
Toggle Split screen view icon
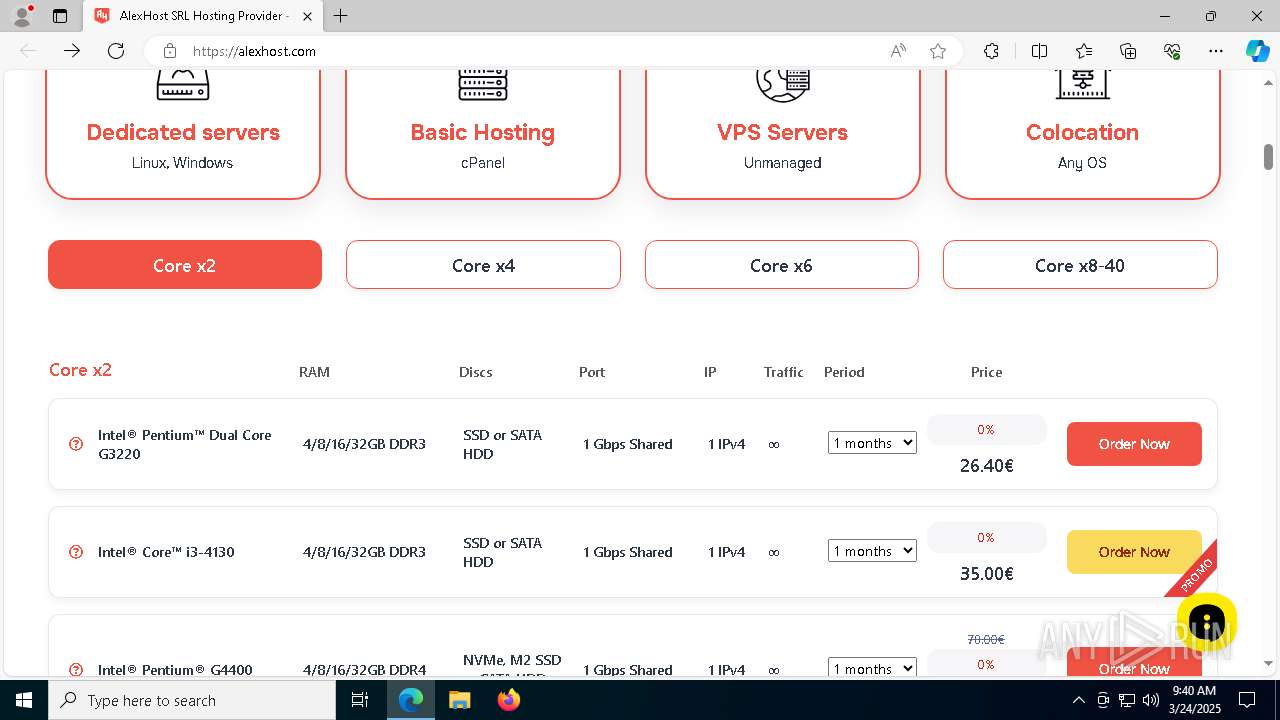[1039, 51]
